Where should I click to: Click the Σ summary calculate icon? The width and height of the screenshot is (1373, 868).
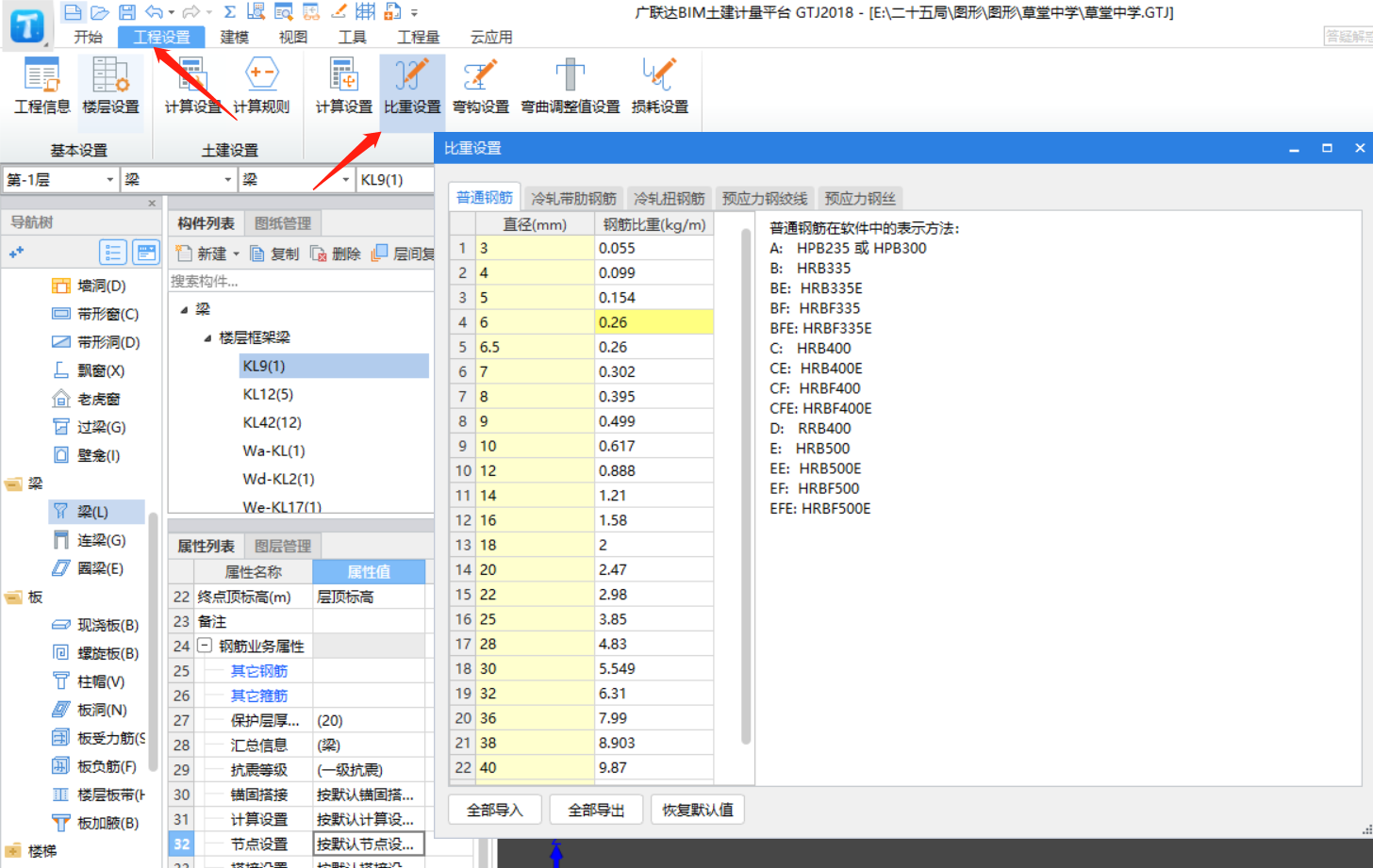[x=229, y=12]
